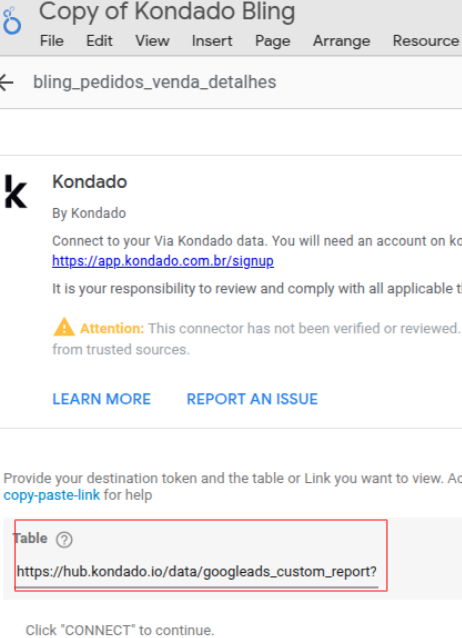Click the LEARN MORE link
Image resolution: width=462 pixels, height=638 pixels.
coord(102,399)
